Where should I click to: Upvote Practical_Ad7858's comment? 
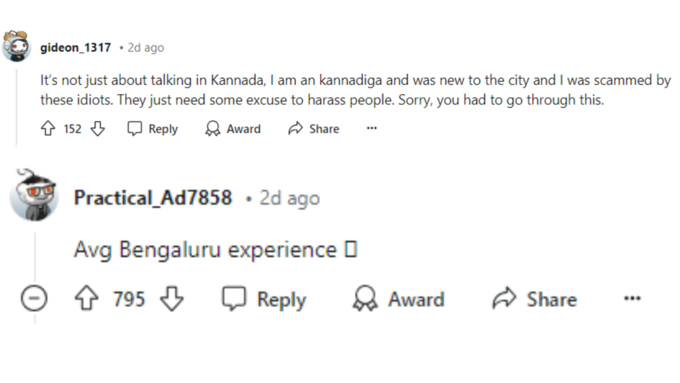[x=86, y=298]
